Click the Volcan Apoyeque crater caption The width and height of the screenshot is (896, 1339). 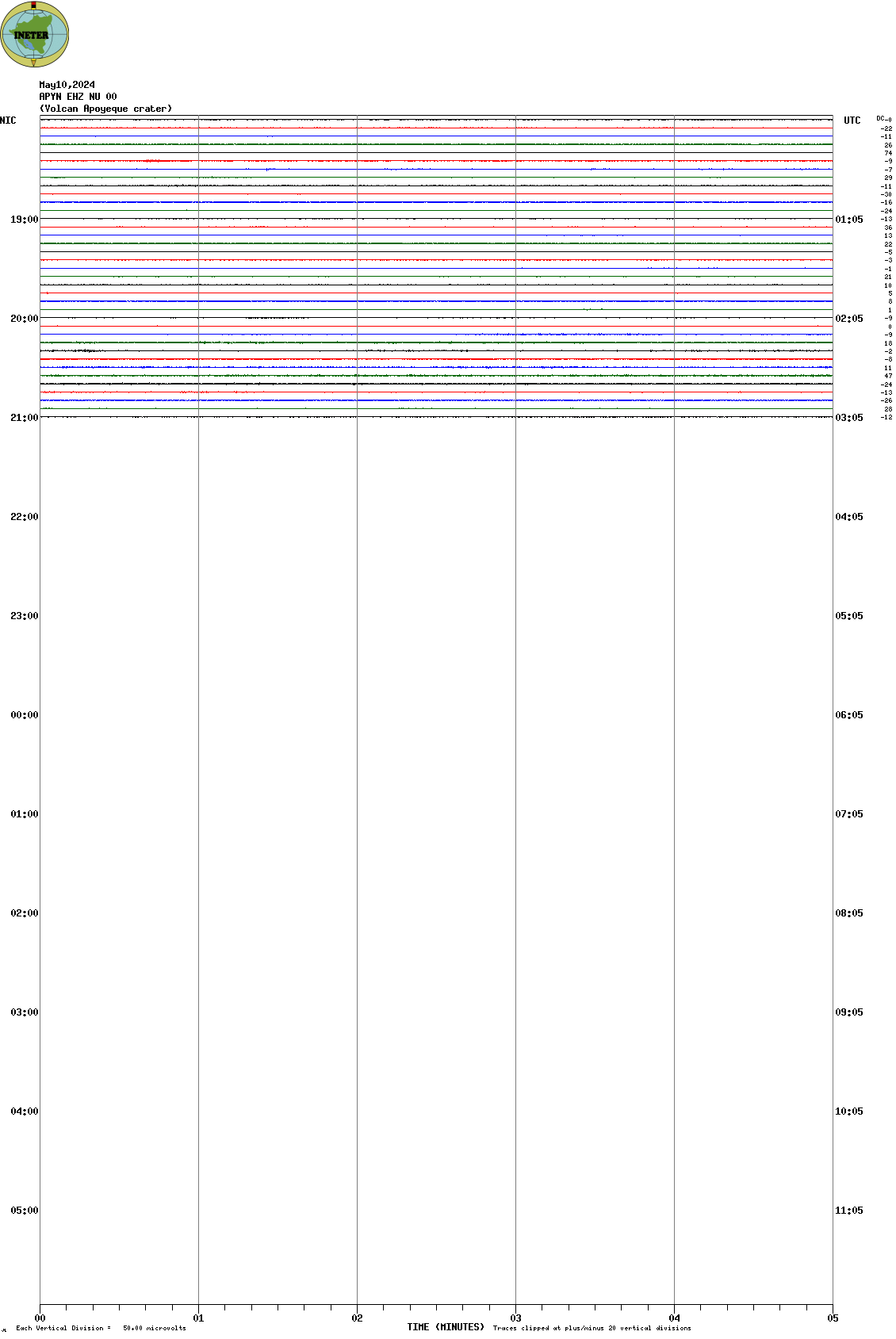(105, 109)
